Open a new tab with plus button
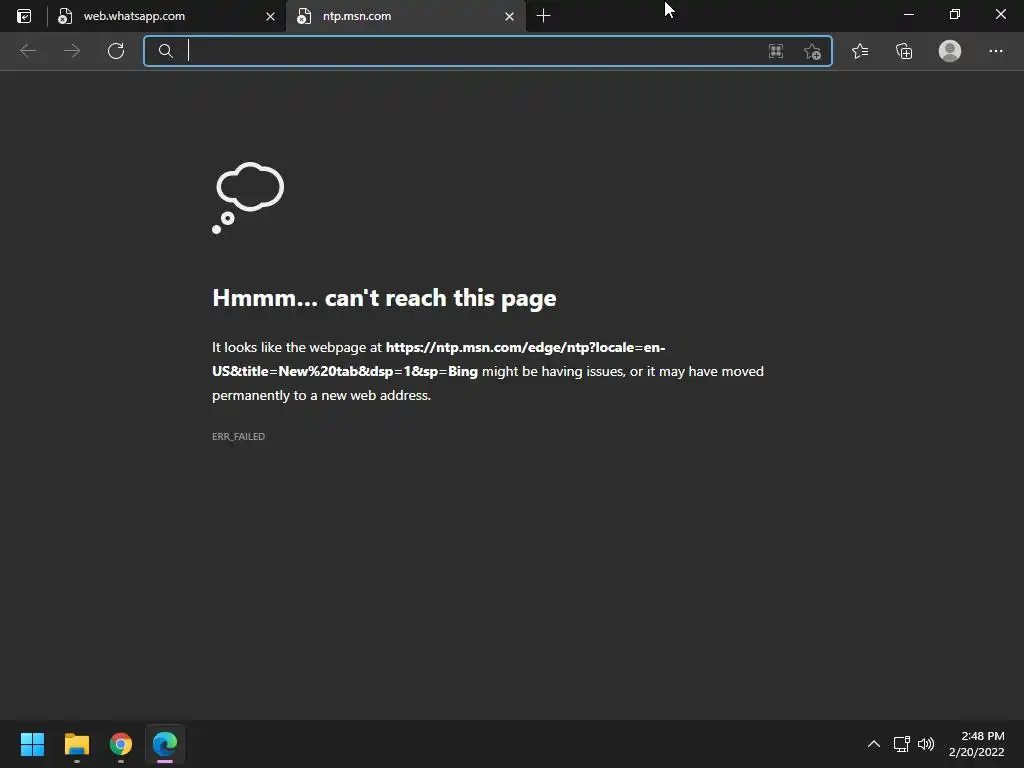 (x=543, y=16)
